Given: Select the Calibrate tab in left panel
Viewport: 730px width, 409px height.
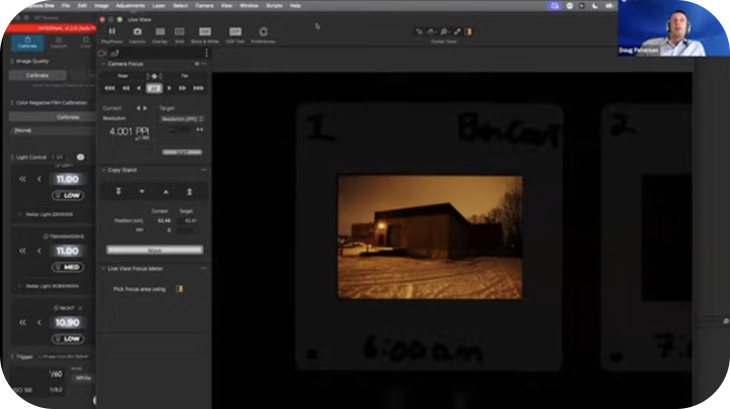Looking at the screenshot, I should tap(27, 42).
